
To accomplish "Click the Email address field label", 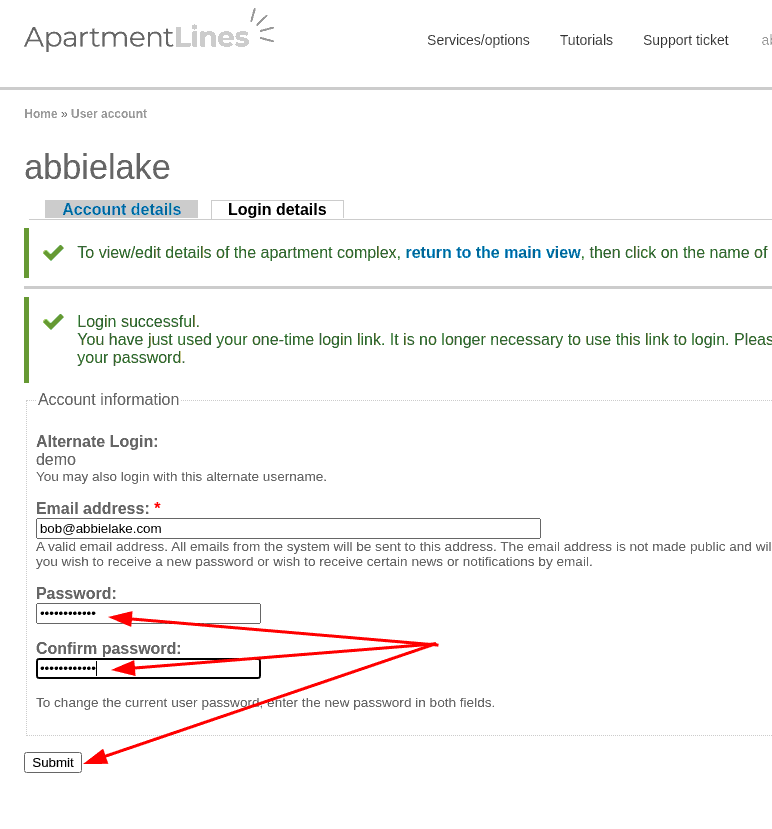I will tap(92, 508).
